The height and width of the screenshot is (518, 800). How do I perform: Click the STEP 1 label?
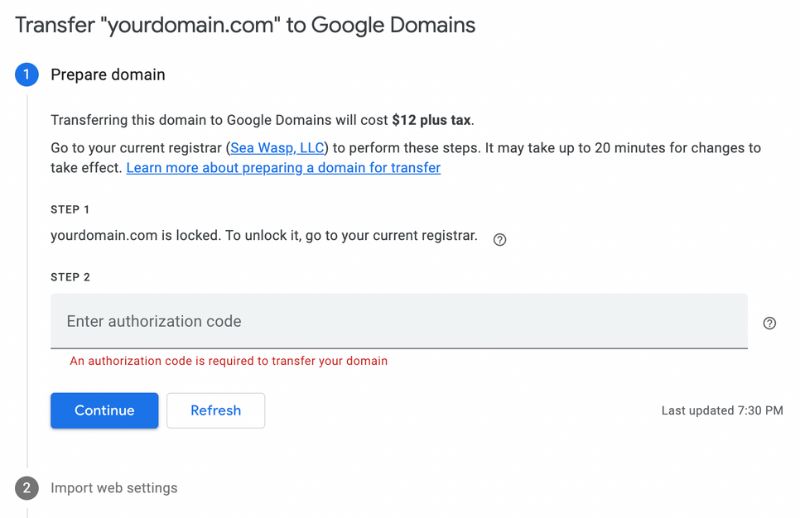tap(70, 210)
